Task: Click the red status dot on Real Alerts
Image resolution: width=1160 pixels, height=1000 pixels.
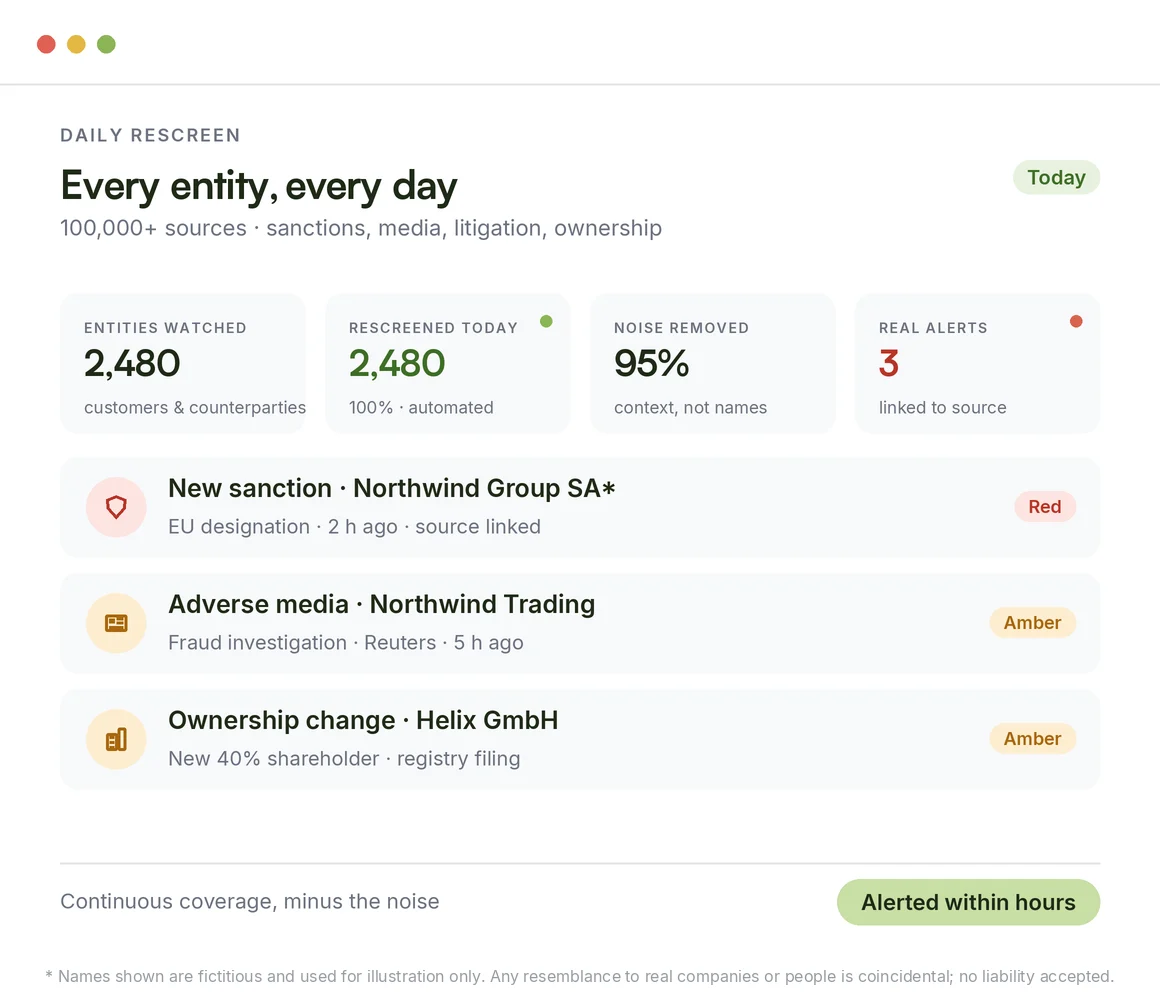Action: click(1076, 321)
